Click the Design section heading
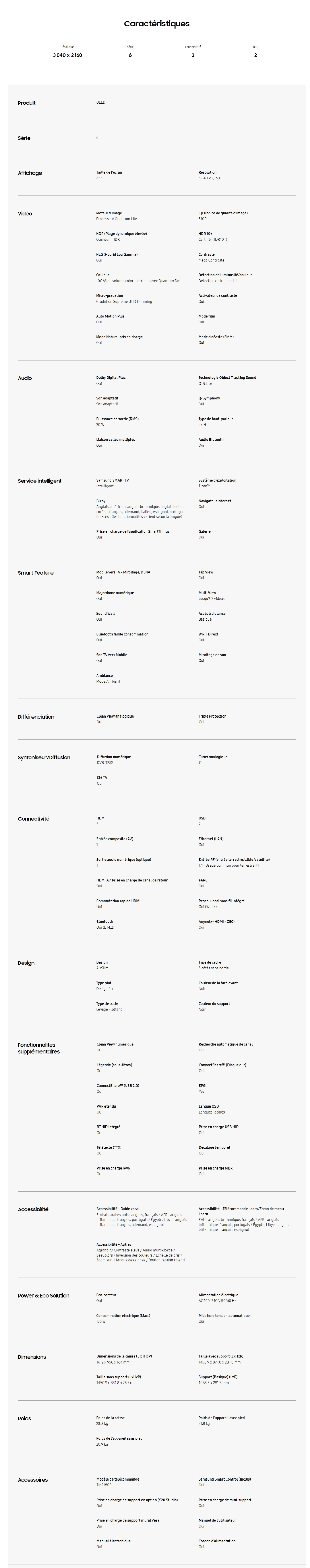Image resolution: width=310 pixels, height=1568 pixels. click(26, 963)
